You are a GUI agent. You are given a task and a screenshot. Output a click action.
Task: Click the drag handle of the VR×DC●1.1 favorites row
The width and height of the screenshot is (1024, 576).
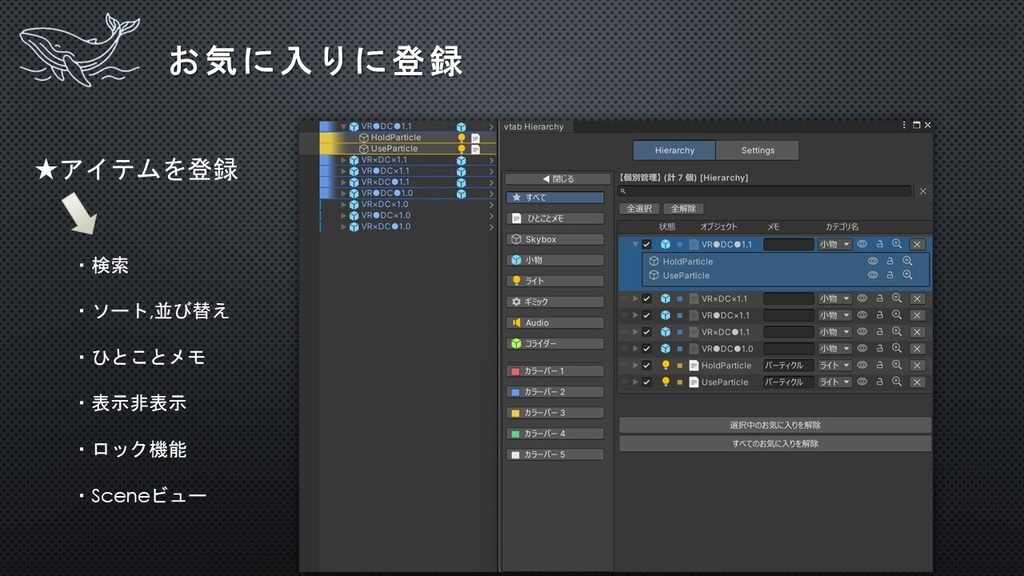[x=624, y=332]
